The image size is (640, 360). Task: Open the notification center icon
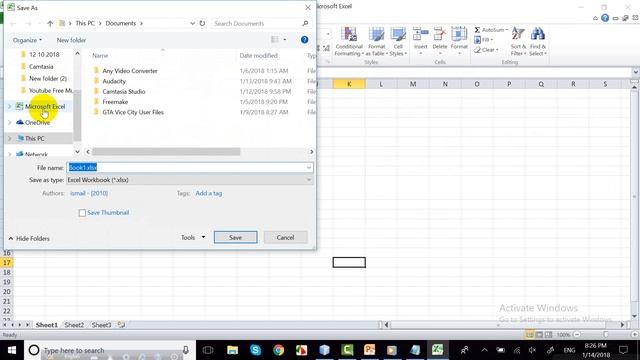coord(623,350)
